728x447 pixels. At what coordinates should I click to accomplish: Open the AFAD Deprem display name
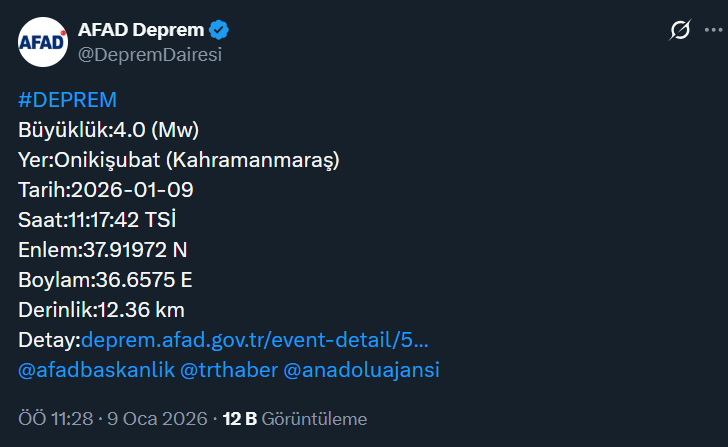point(138,30)
